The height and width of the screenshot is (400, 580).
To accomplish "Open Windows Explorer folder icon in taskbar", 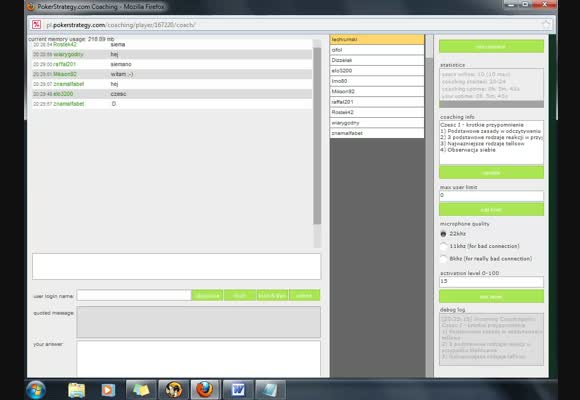I will click(x=77, y=390).
